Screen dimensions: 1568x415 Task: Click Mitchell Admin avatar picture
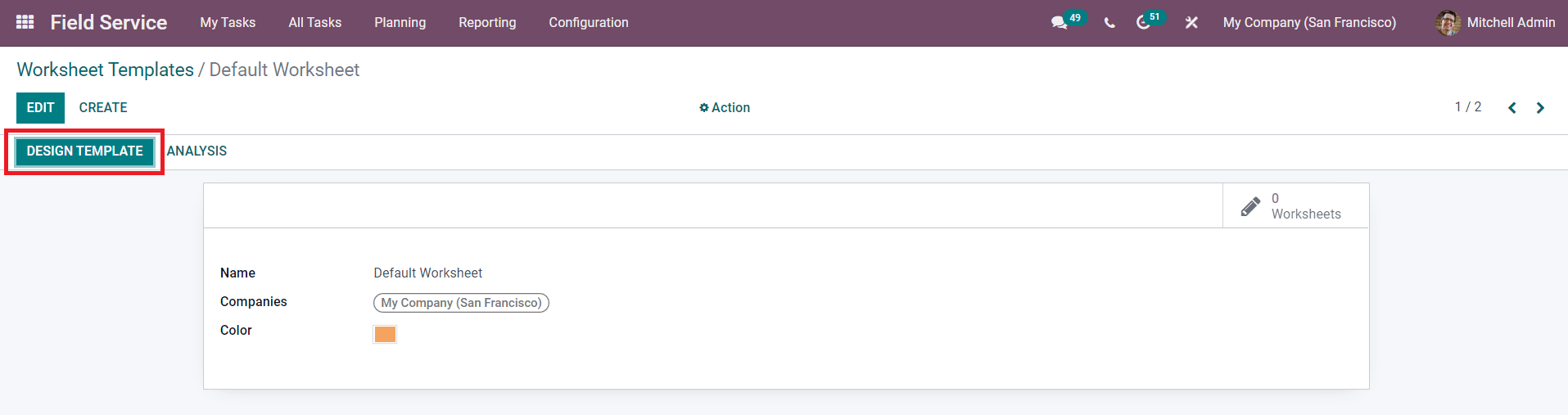tap(1448, 23)
